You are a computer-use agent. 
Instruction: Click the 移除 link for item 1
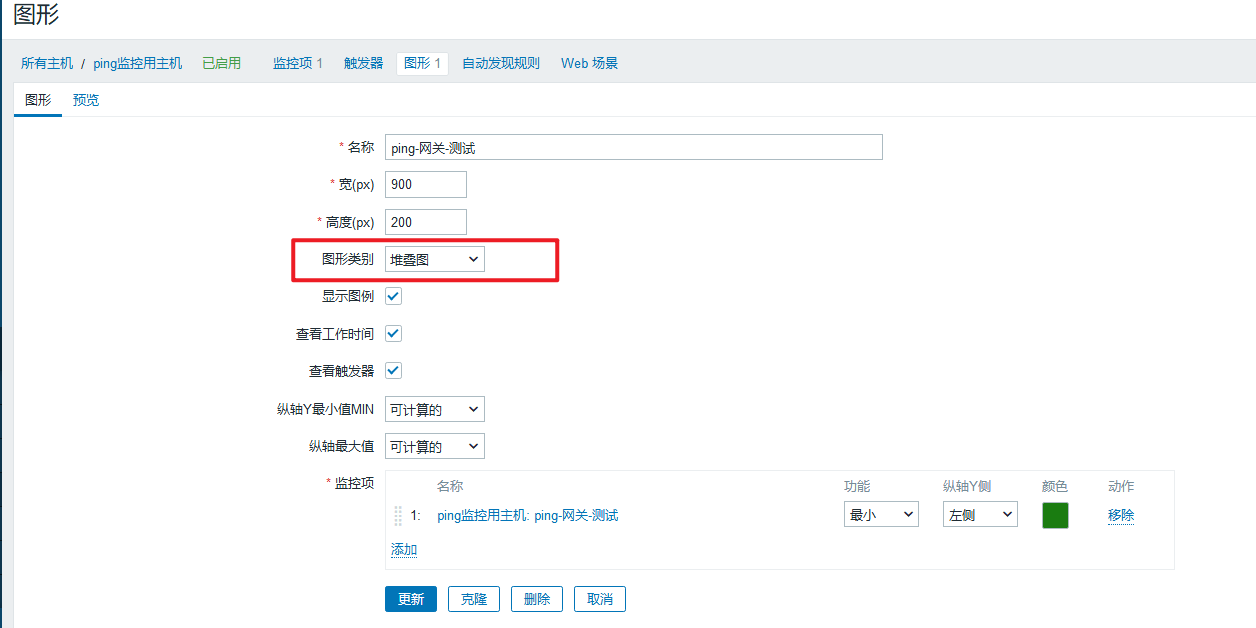pyautogui.click(x=1121, y=515)
